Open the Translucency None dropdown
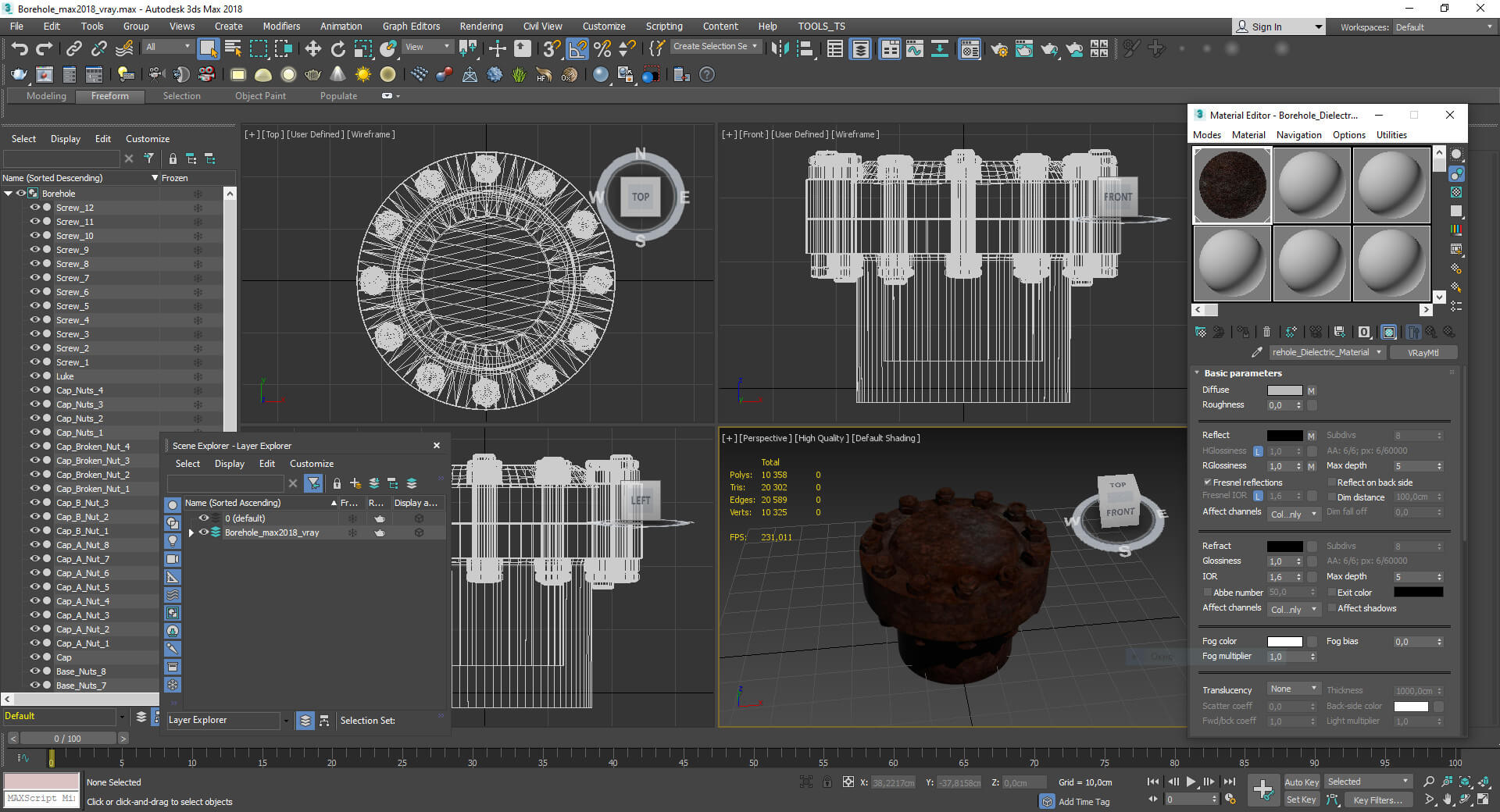Image resolution: width=1500 pixels, height=812 pixels. click(x=1293, y=689)
